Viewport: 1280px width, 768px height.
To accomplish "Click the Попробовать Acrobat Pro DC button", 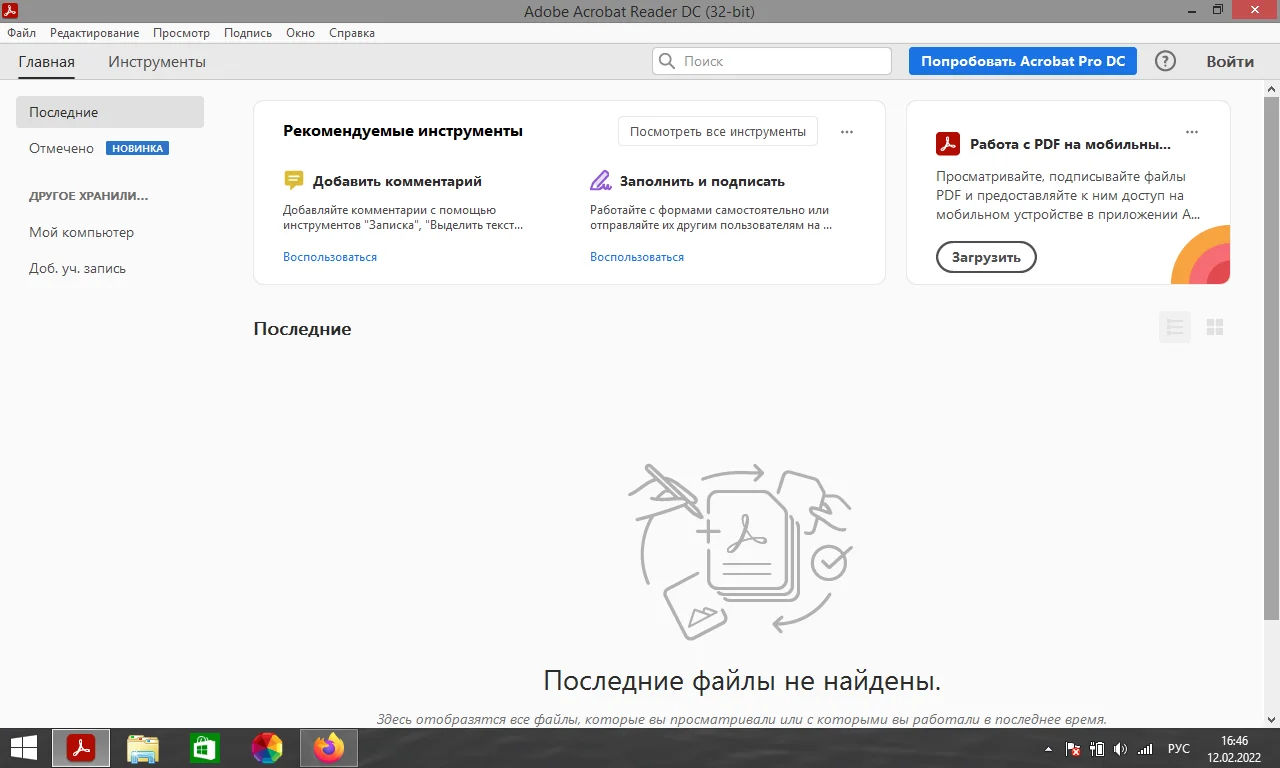I will [x=1022, y=61].
